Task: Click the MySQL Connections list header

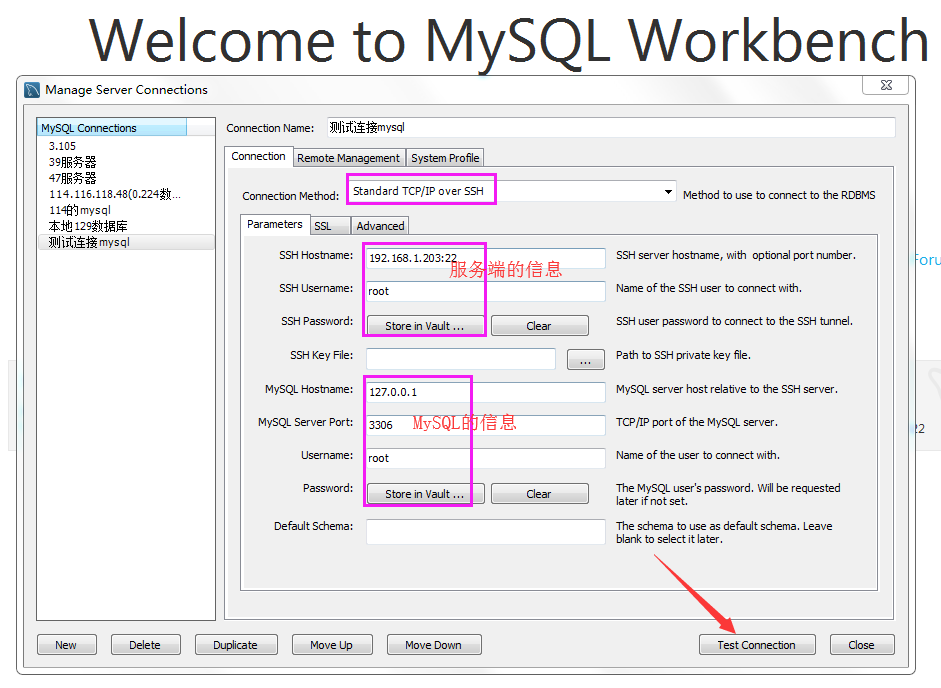Action: click(112, 128)
